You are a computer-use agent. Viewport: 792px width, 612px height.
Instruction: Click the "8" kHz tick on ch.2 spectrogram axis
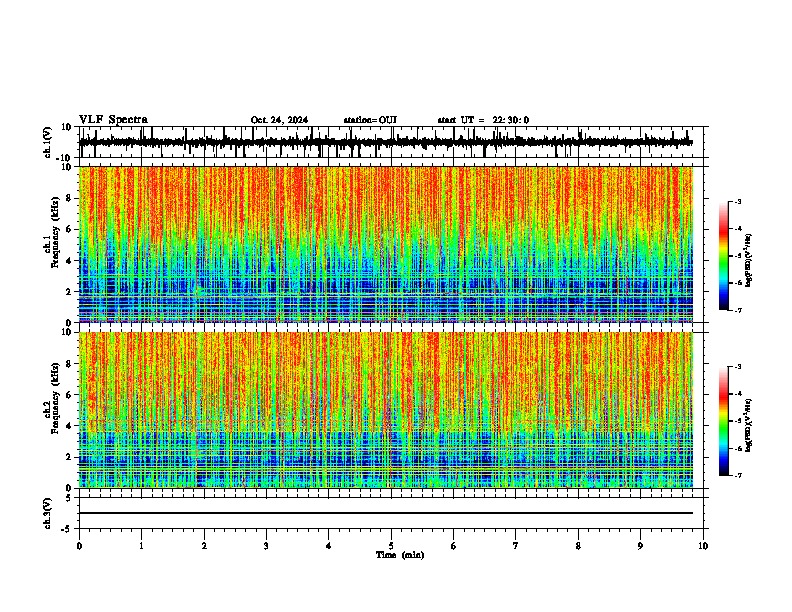coord(69,364)
